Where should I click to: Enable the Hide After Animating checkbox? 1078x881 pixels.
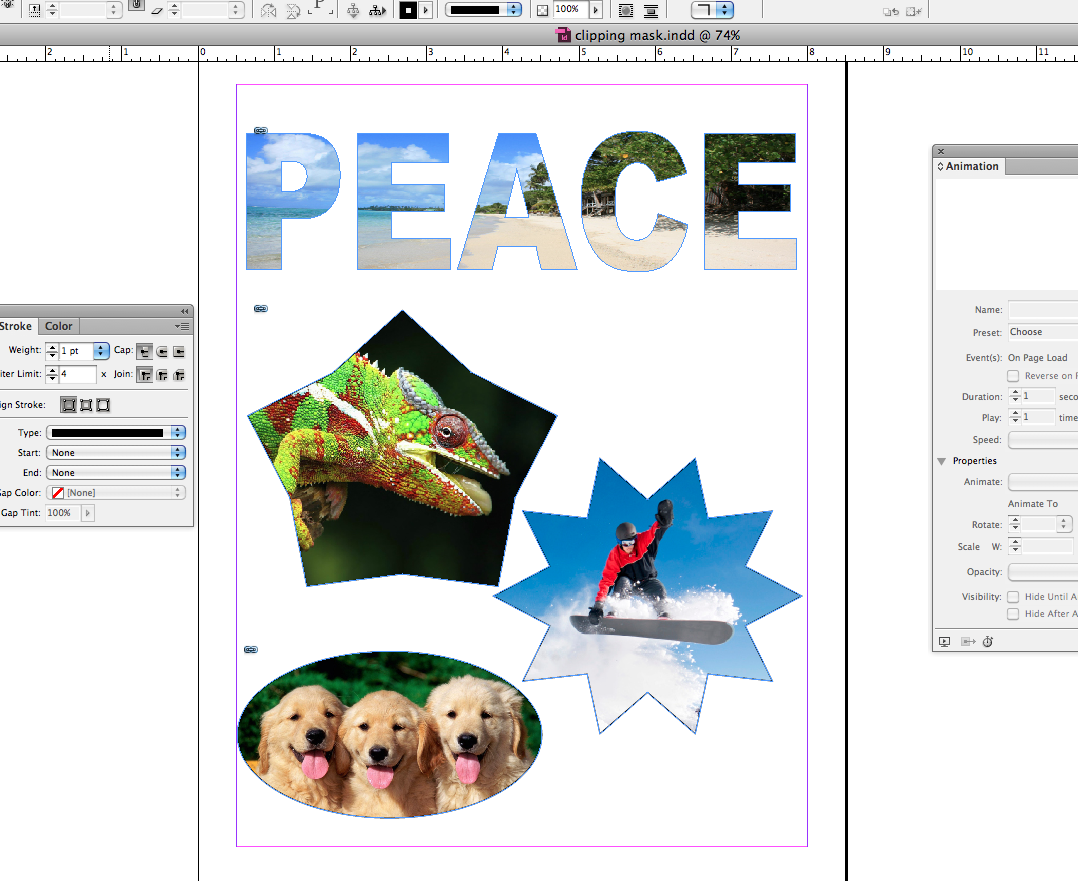click(1011, 613)
